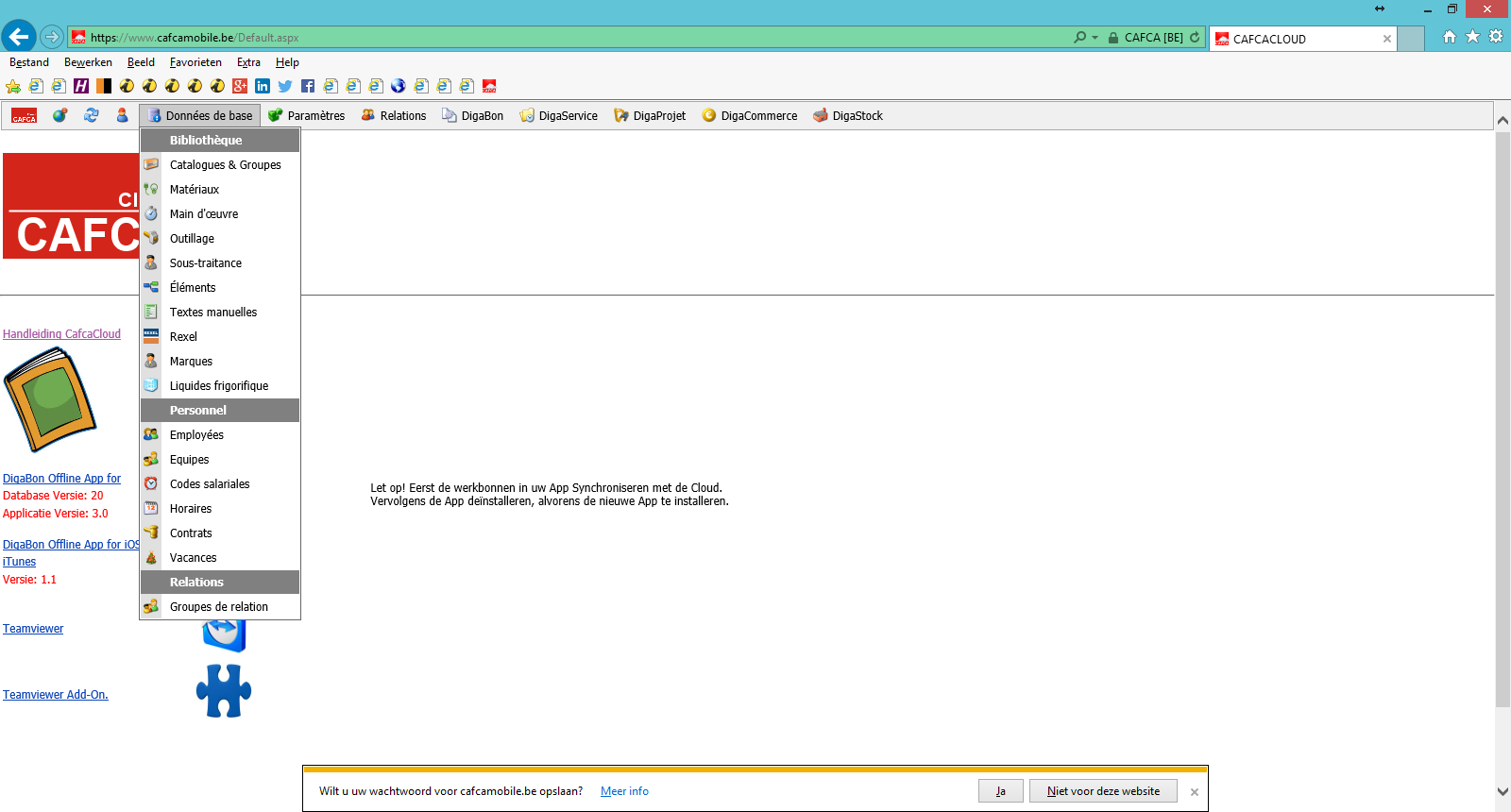The height and width of the screenshot is (812, 1511).
Task: Open the browser tools gear icon
Action: 1496,37
